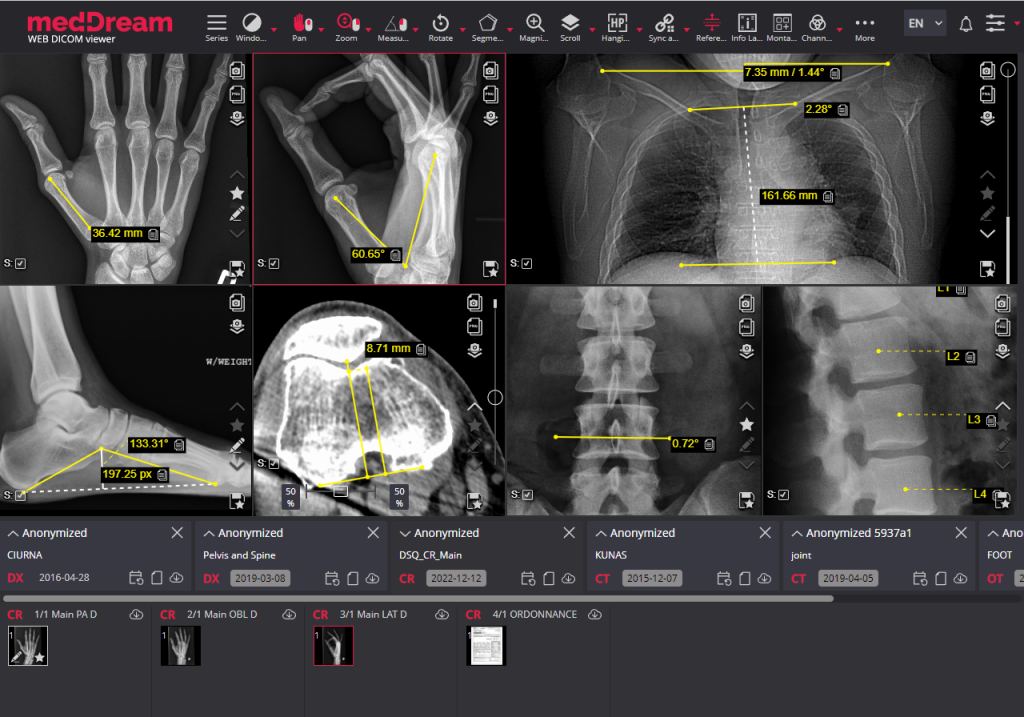Viewport: 1024px width, 717px height.
Task: Collapse the KUNAS study panel chevron
Action: pyautogui.click(x=601, y=534)
